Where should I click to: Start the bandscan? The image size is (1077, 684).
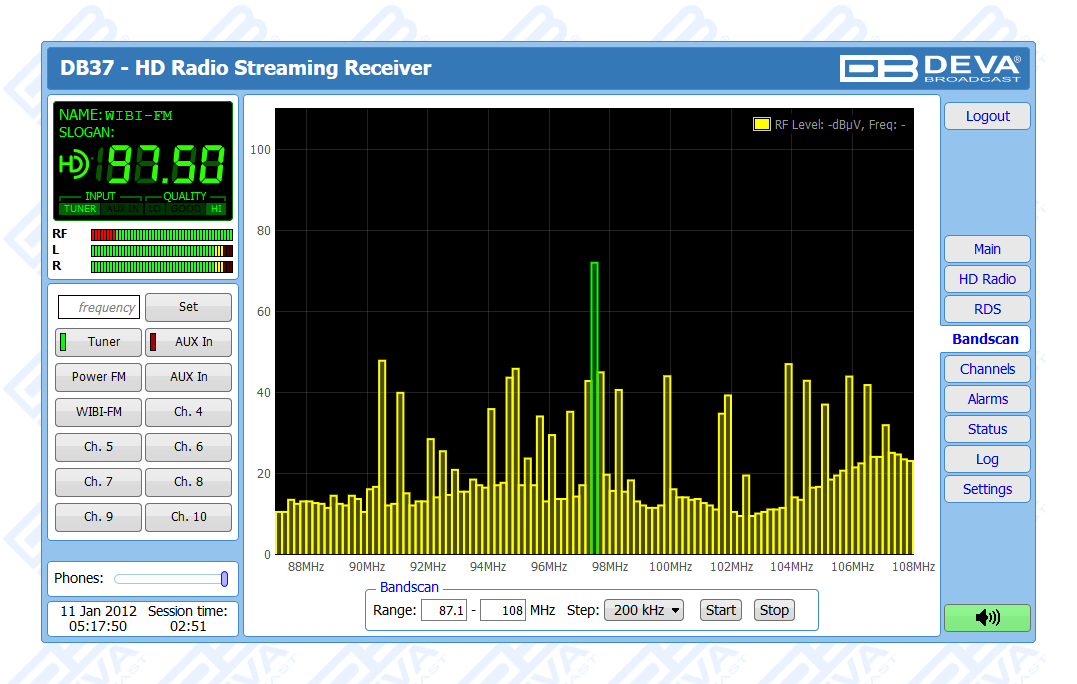720,610
